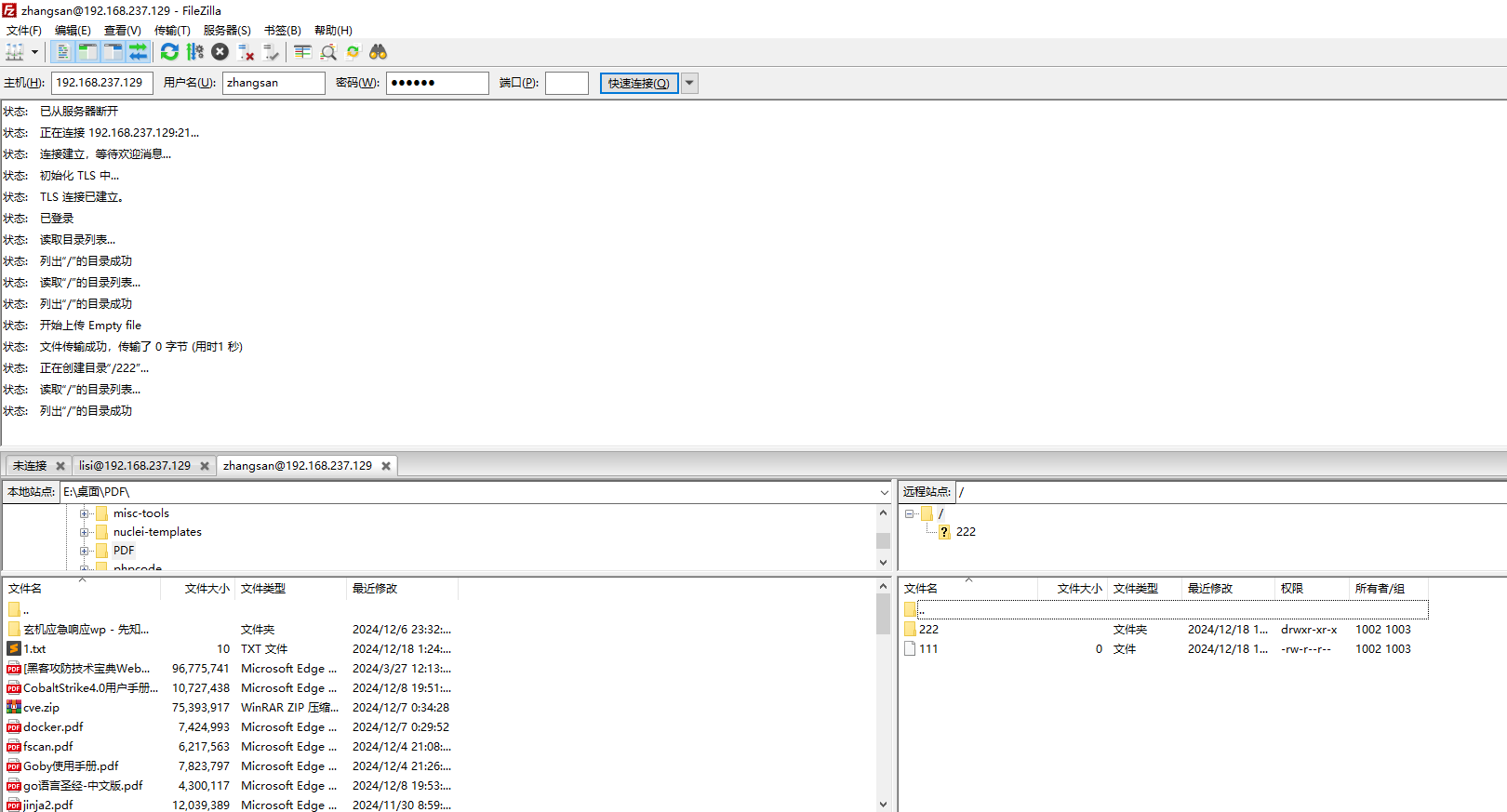
Task: Select the remote folder 222 in file list
Action: pos(928,630)
